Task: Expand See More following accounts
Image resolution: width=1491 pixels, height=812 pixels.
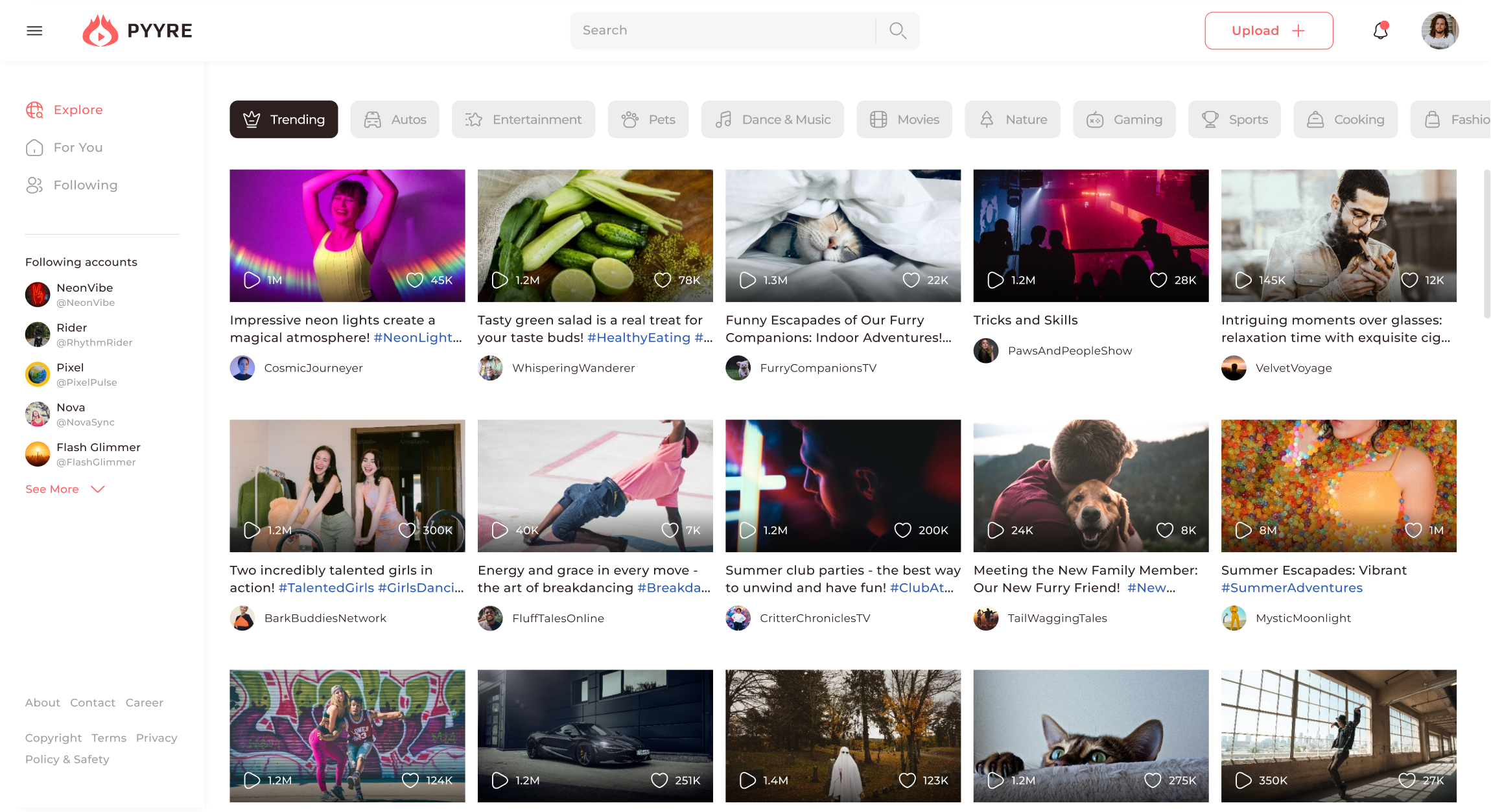Action: click(x=52, y=489)
